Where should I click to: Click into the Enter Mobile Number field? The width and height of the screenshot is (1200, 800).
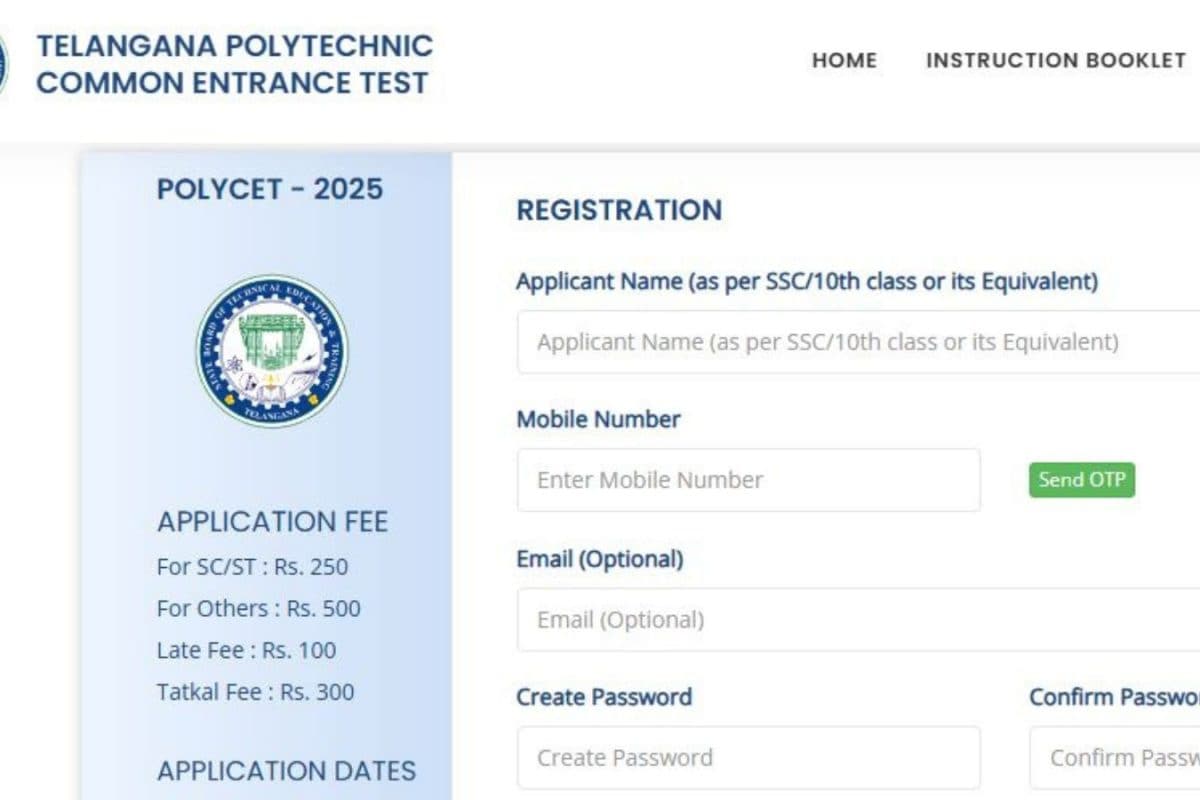pos(748,480)
